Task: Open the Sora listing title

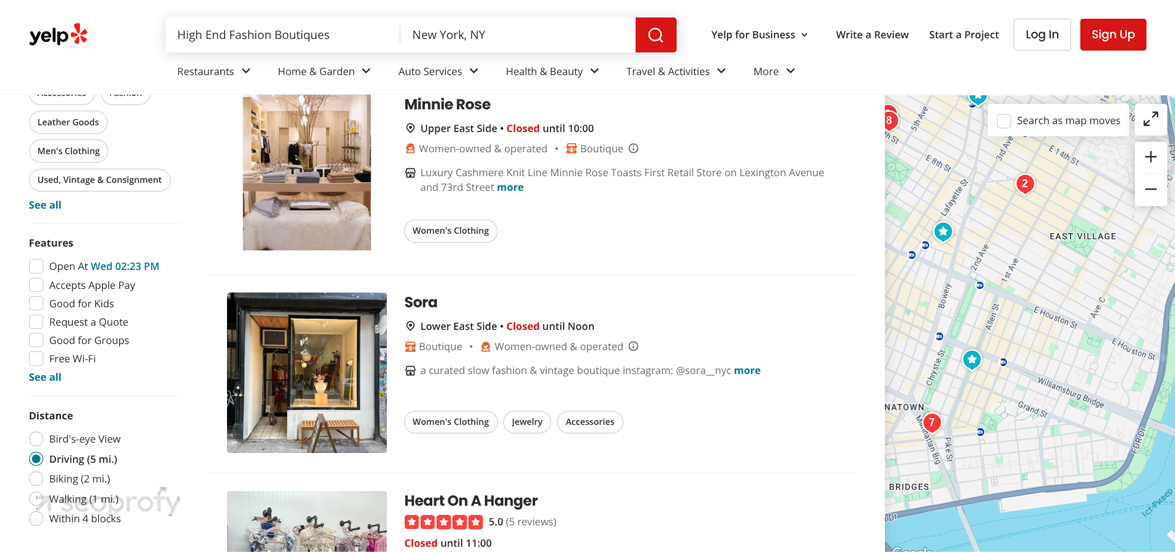Action: (420, 302)
